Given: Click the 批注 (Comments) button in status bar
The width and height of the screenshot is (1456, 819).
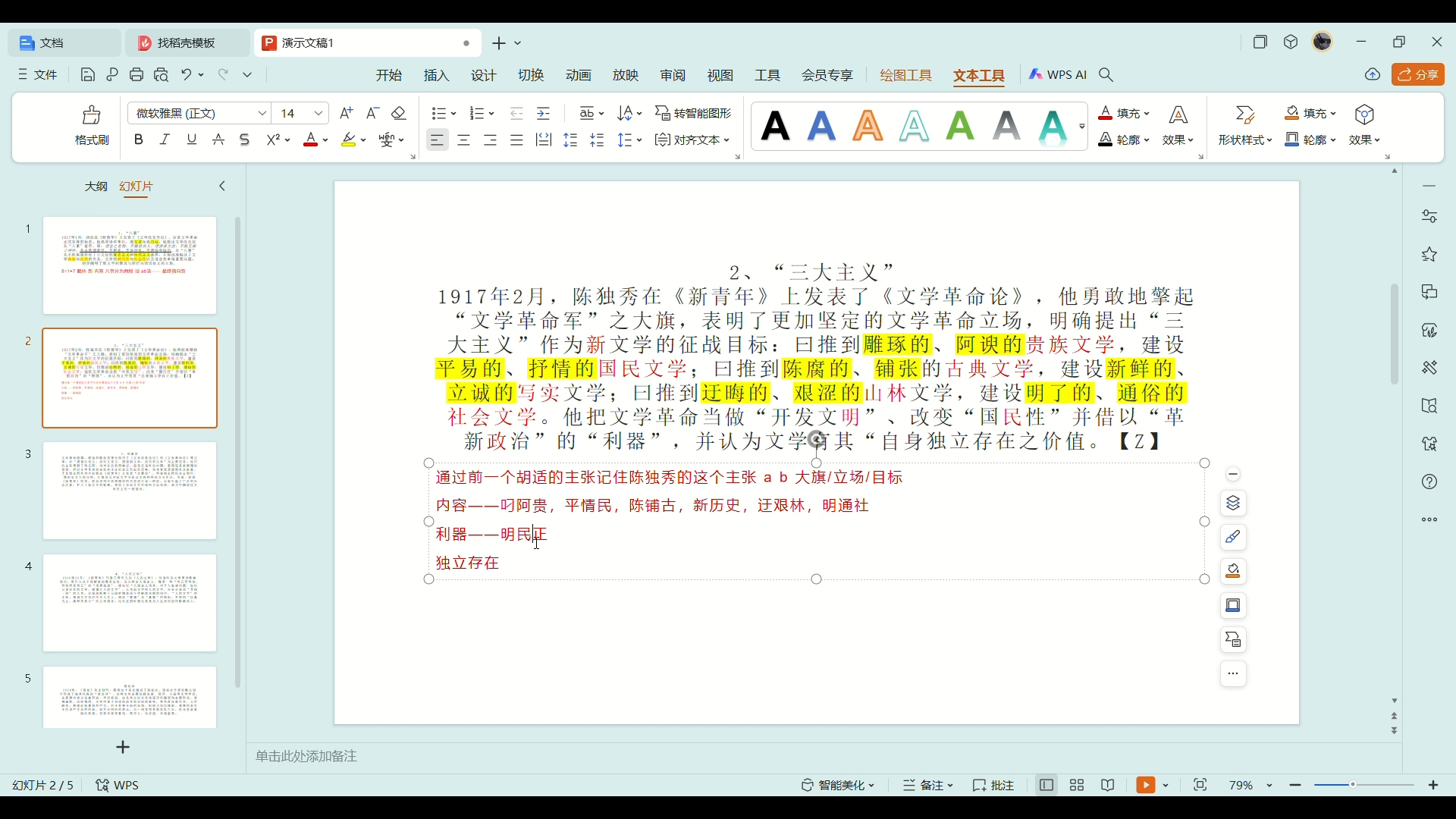Looking at the screenshot, I should click(x=997, y=785).
